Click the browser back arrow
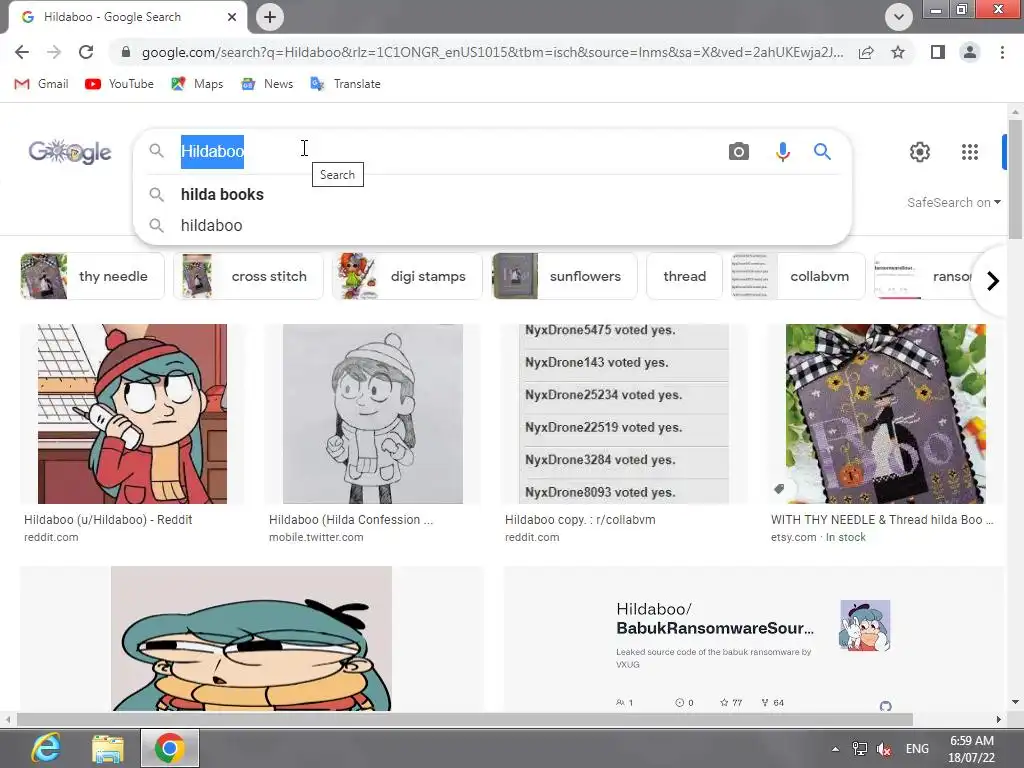Viewport: 1024px width, 768px height. (x=22, y=52)
